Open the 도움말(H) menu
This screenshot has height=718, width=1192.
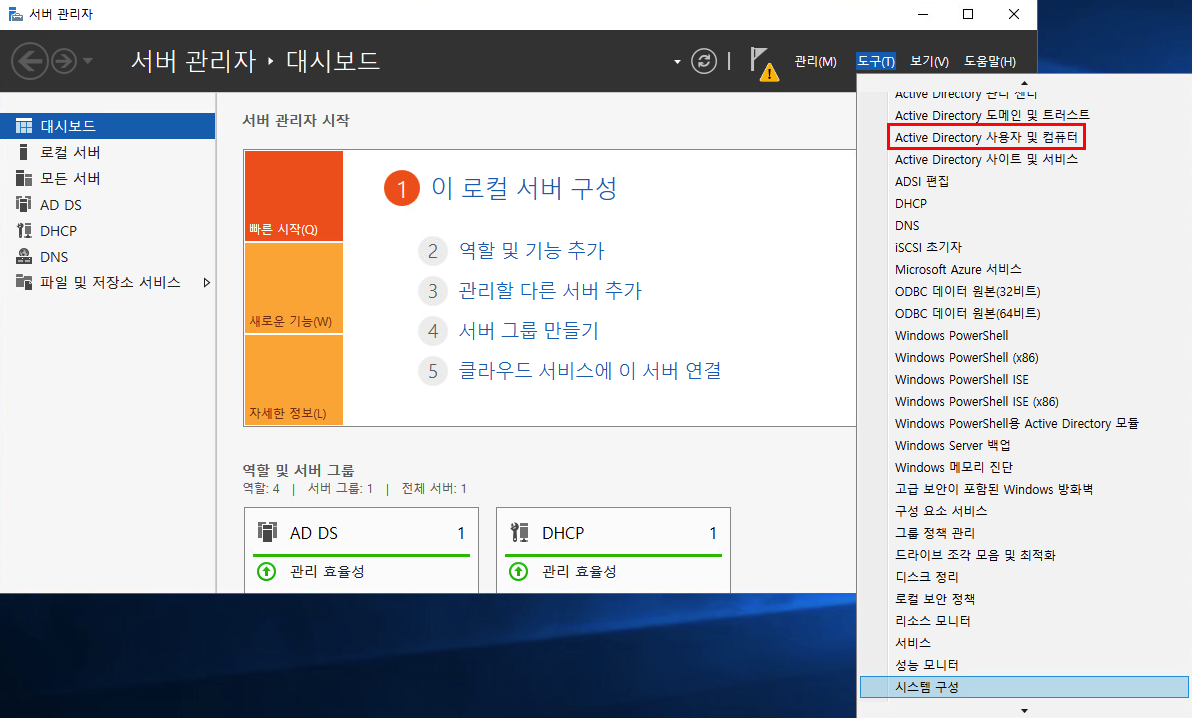tap(990, 62)
